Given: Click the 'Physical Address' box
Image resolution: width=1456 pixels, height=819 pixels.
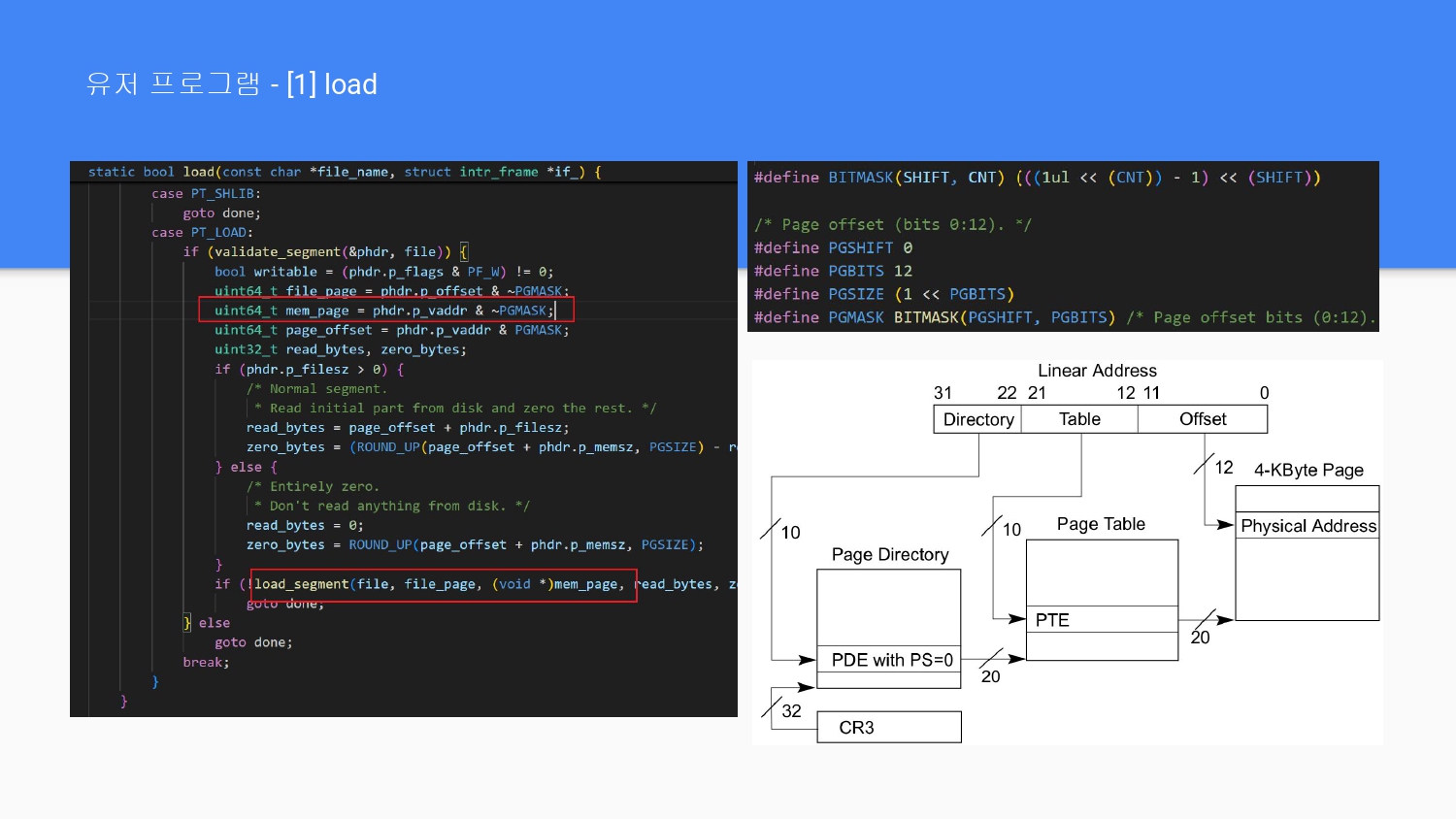Looking at the screenshot, I should coord(1307,525).
